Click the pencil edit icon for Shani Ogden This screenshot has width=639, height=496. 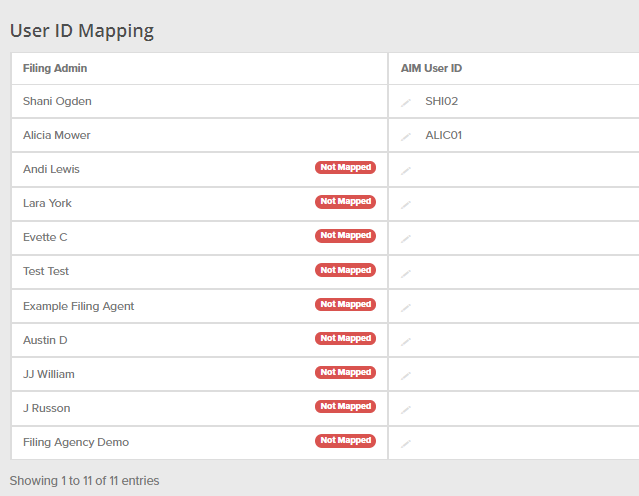406,102
